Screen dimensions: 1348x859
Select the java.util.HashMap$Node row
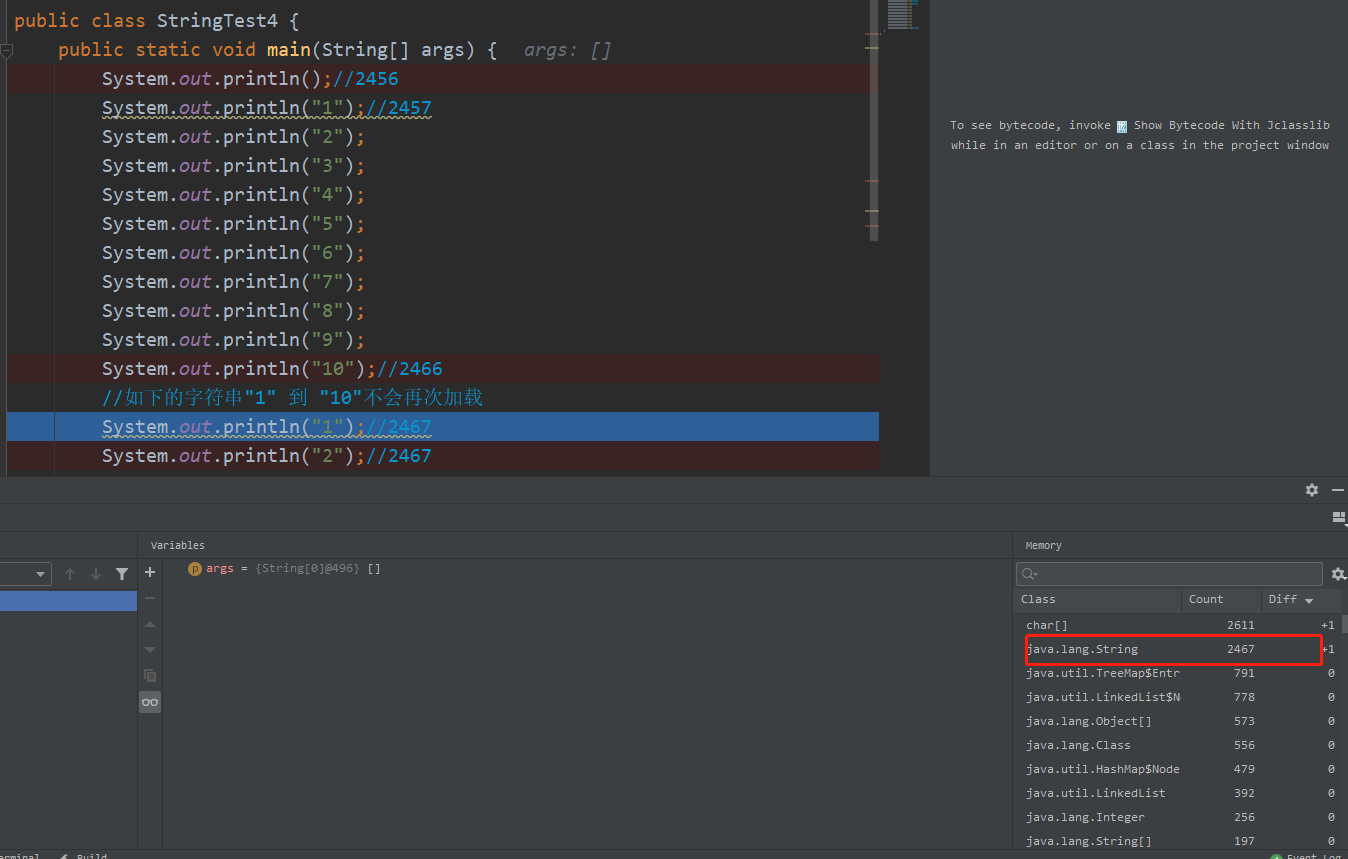pos(1177,769)
